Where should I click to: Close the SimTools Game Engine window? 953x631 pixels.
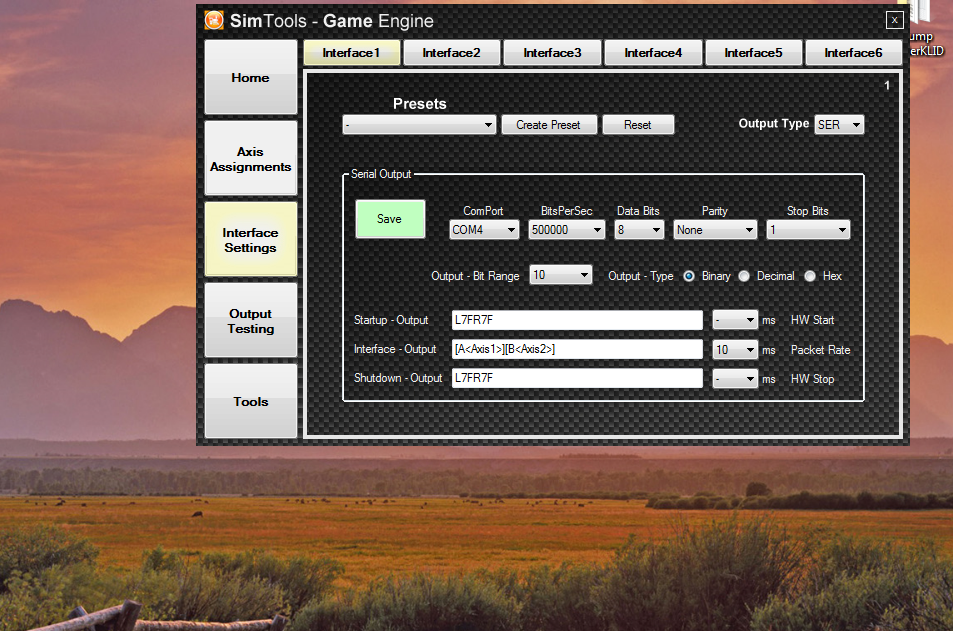[x=895, y=20]
